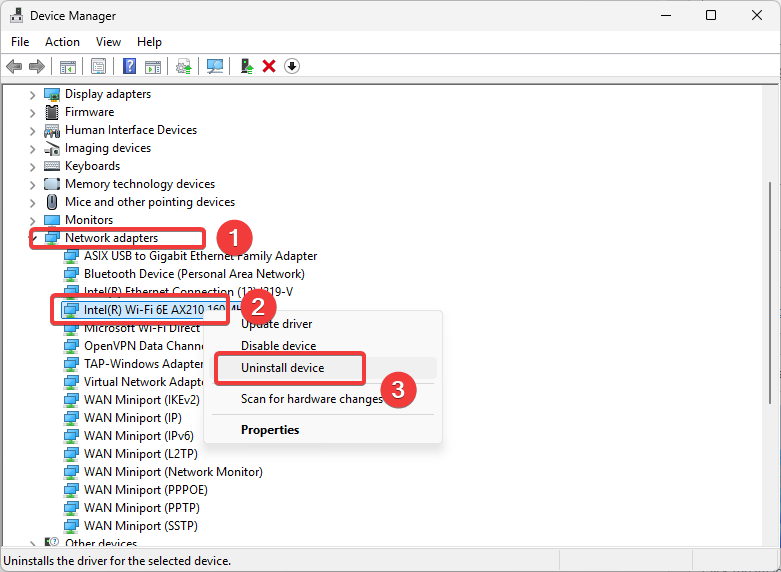Viewport: 781px width, 572px height.
Task: Open the Action menu
Action: (62, 42)
